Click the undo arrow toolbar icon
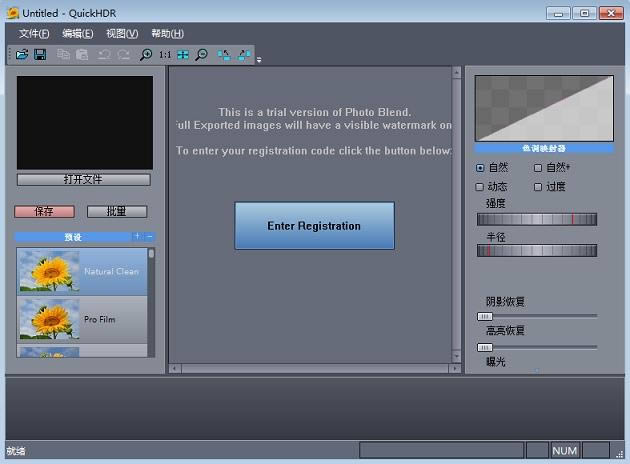 coord(104,54)
